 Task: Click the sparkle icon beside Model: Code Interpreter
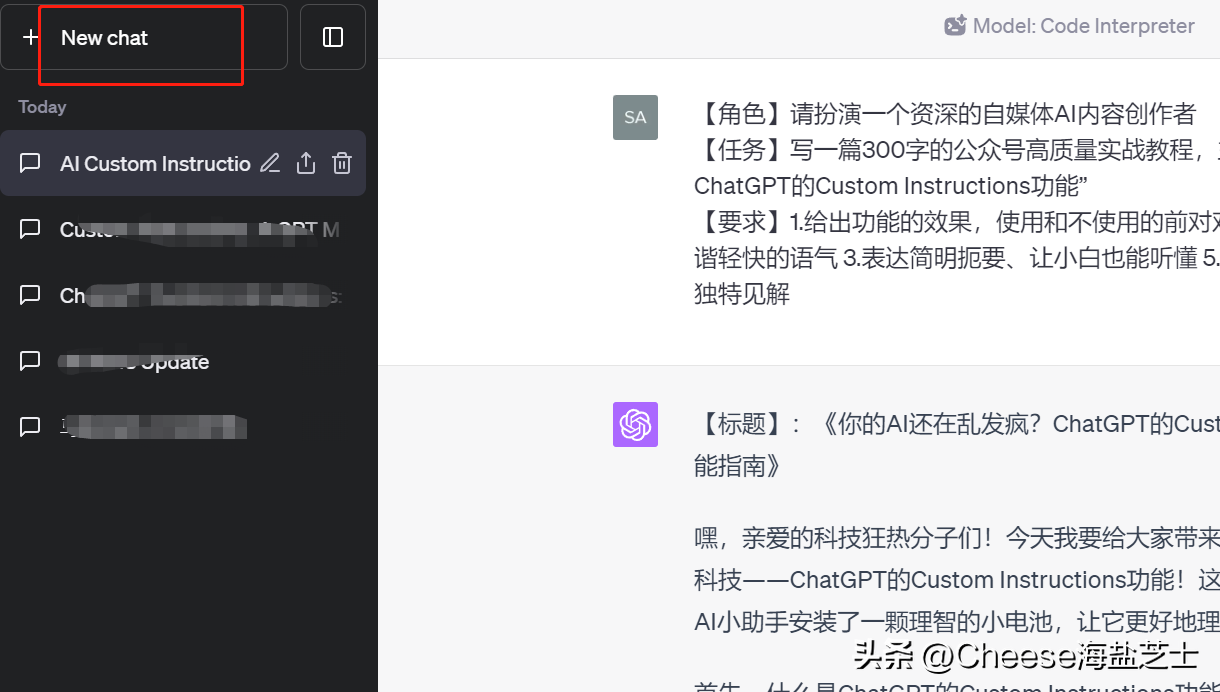coord(955,26)
